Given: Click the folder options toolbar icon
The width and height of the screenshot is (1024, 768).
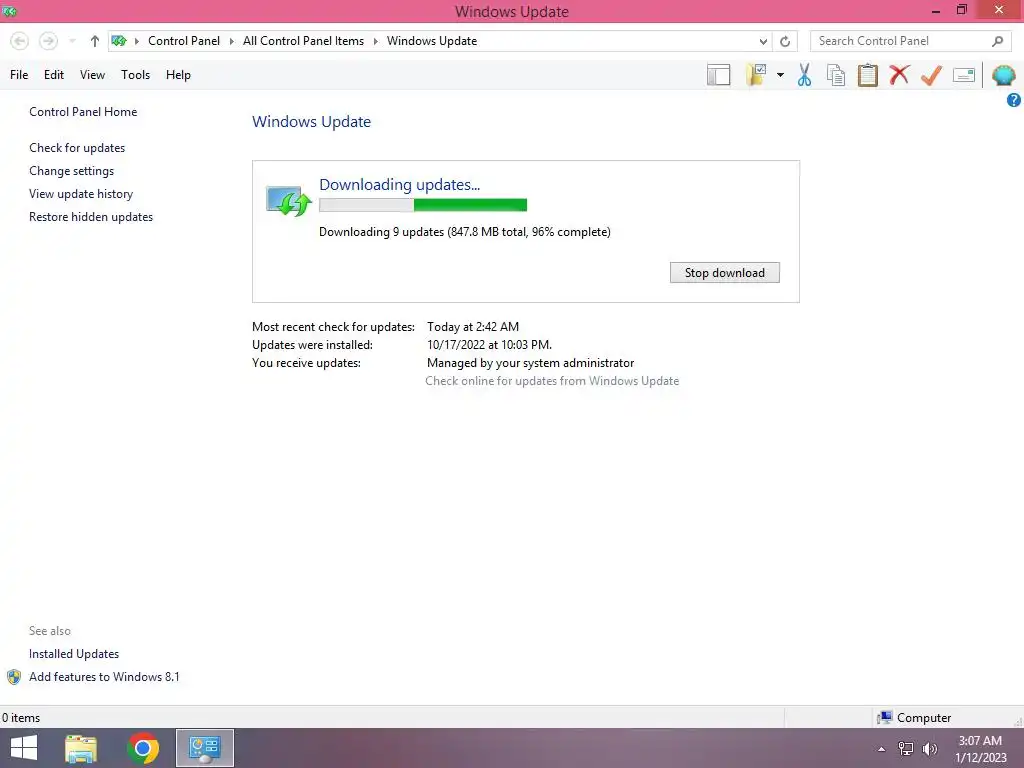Looking at the screenshot, I should pos(756,75).
